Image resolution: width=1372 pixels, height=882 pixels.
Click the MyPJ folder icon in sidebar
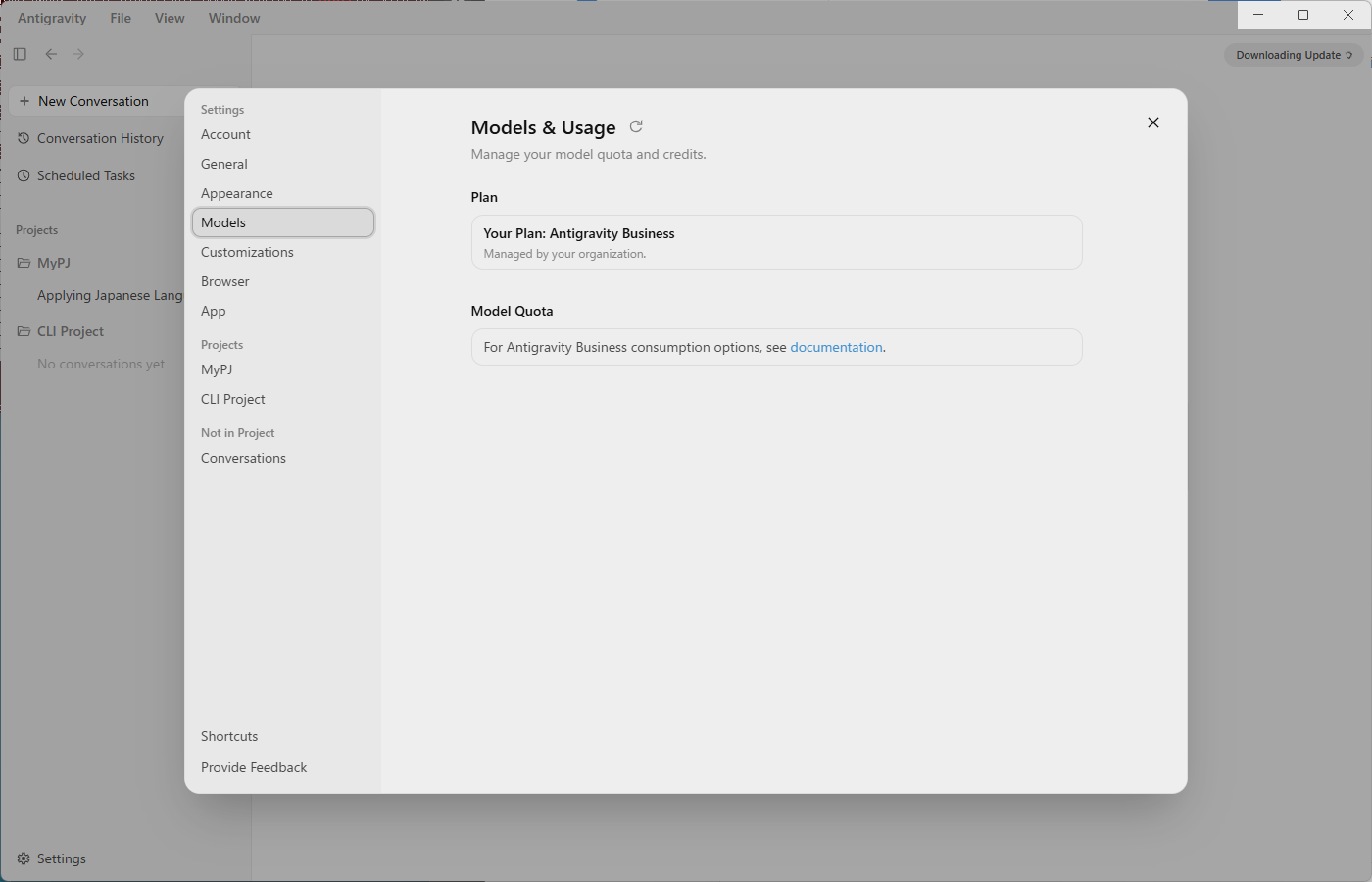click(x=24, y=263)
